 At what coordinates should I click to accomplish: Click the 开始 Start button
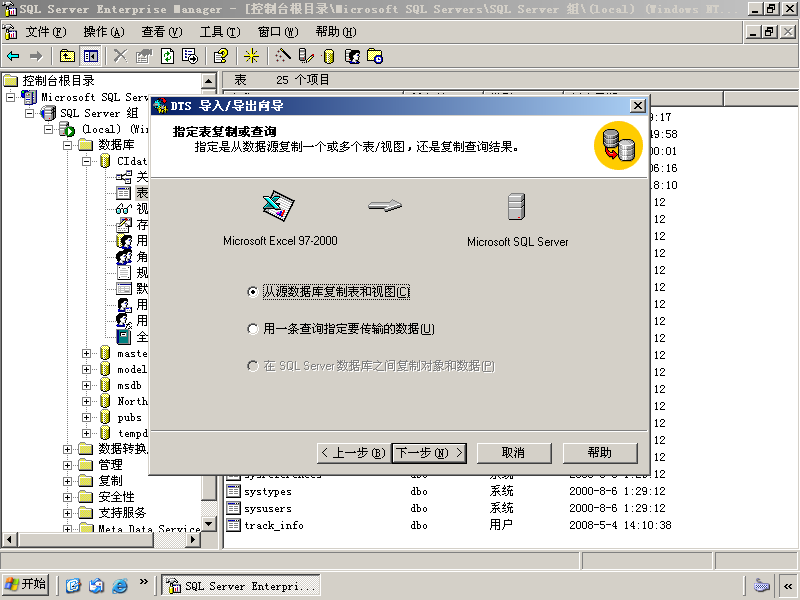(26, 584)
